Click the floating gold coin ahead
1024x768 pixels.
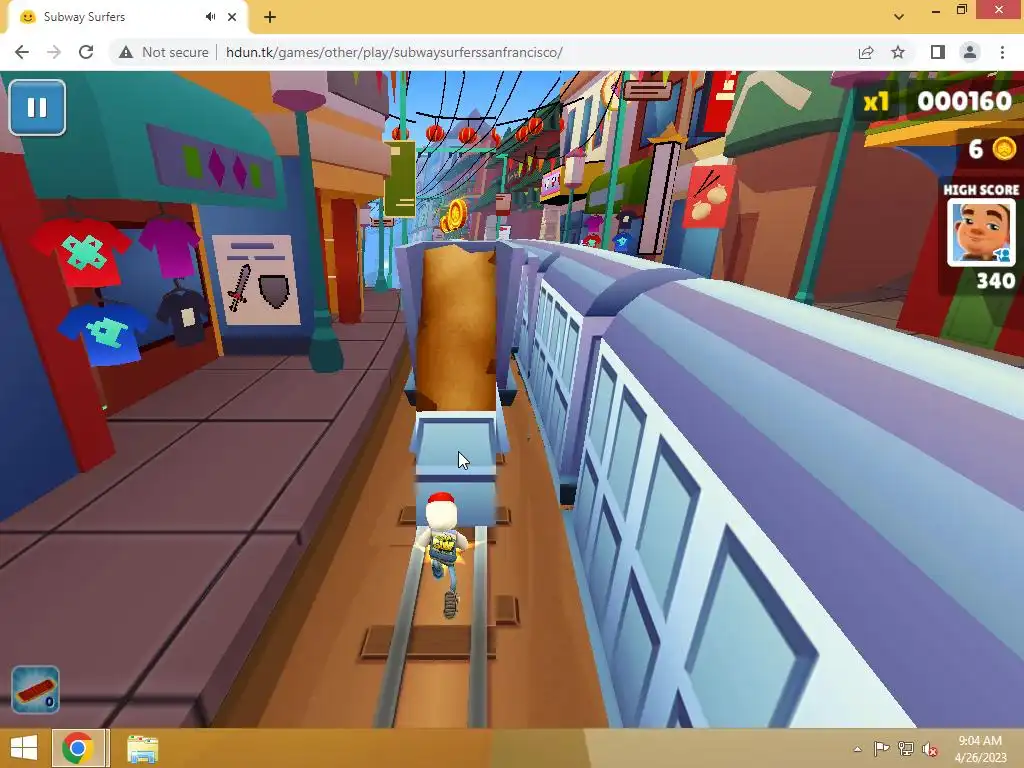456,214
